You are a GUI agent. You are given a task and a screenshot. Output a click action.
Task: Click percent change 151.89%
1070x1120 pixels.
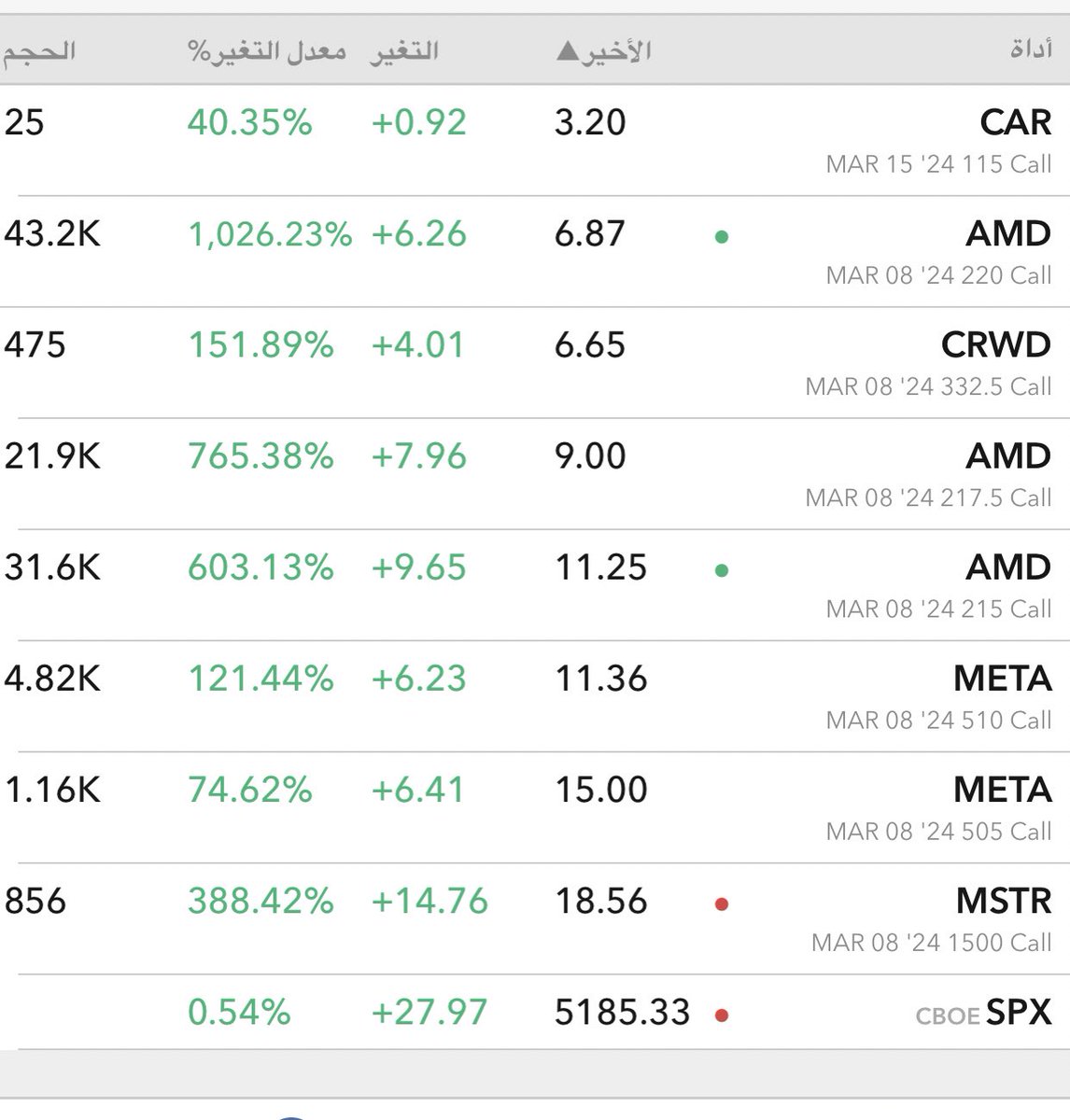click(261, 344)
